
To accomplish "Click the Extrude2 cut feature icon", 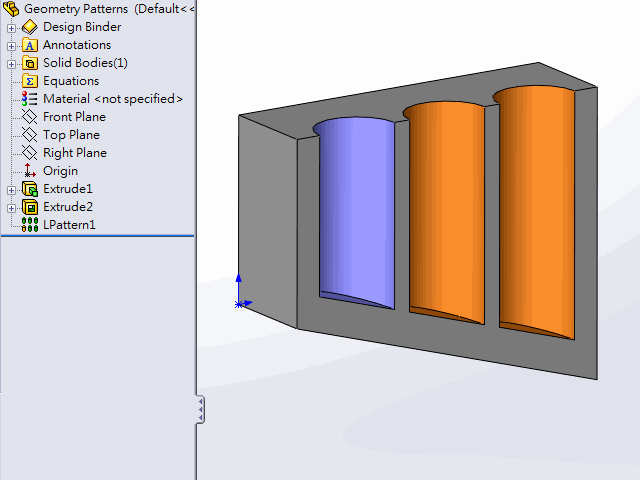I will (x=30, y=207).
